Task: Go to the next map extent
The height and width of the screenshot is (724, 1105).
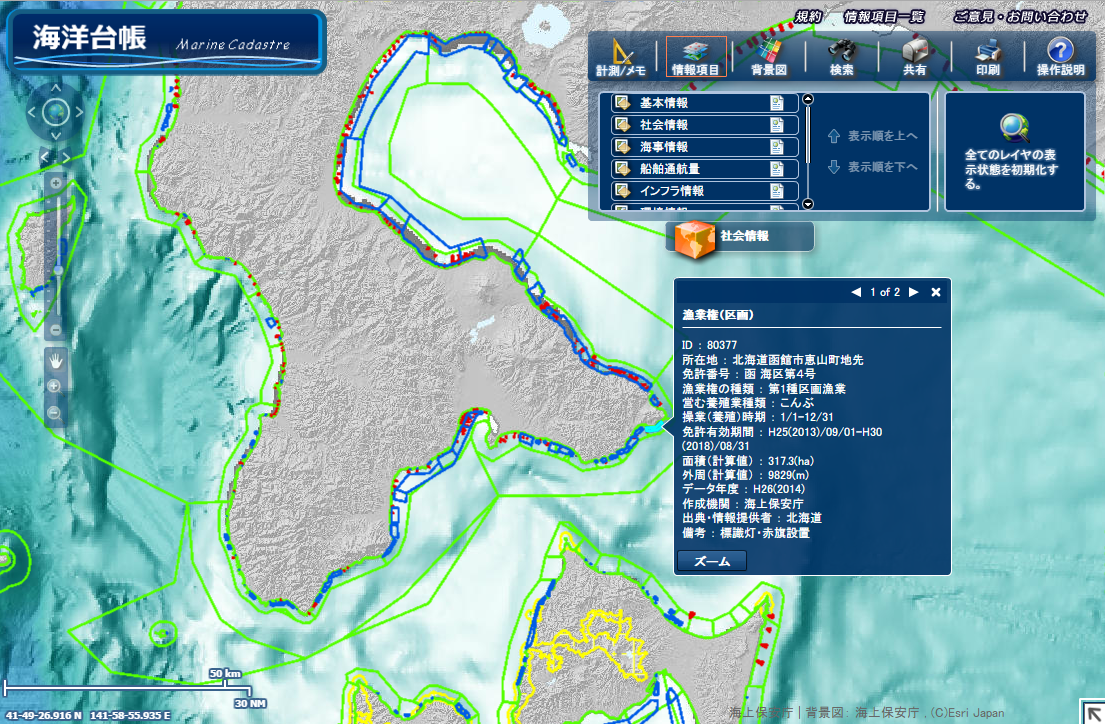Action: [66, 157]
